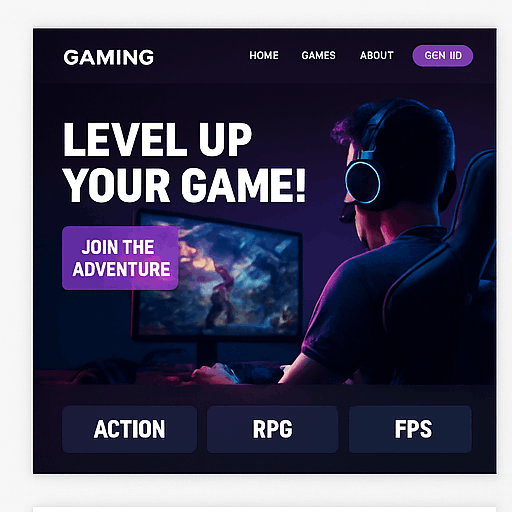
Task: Click the LEVEL UP headline line
Action: tap(157, 140)
